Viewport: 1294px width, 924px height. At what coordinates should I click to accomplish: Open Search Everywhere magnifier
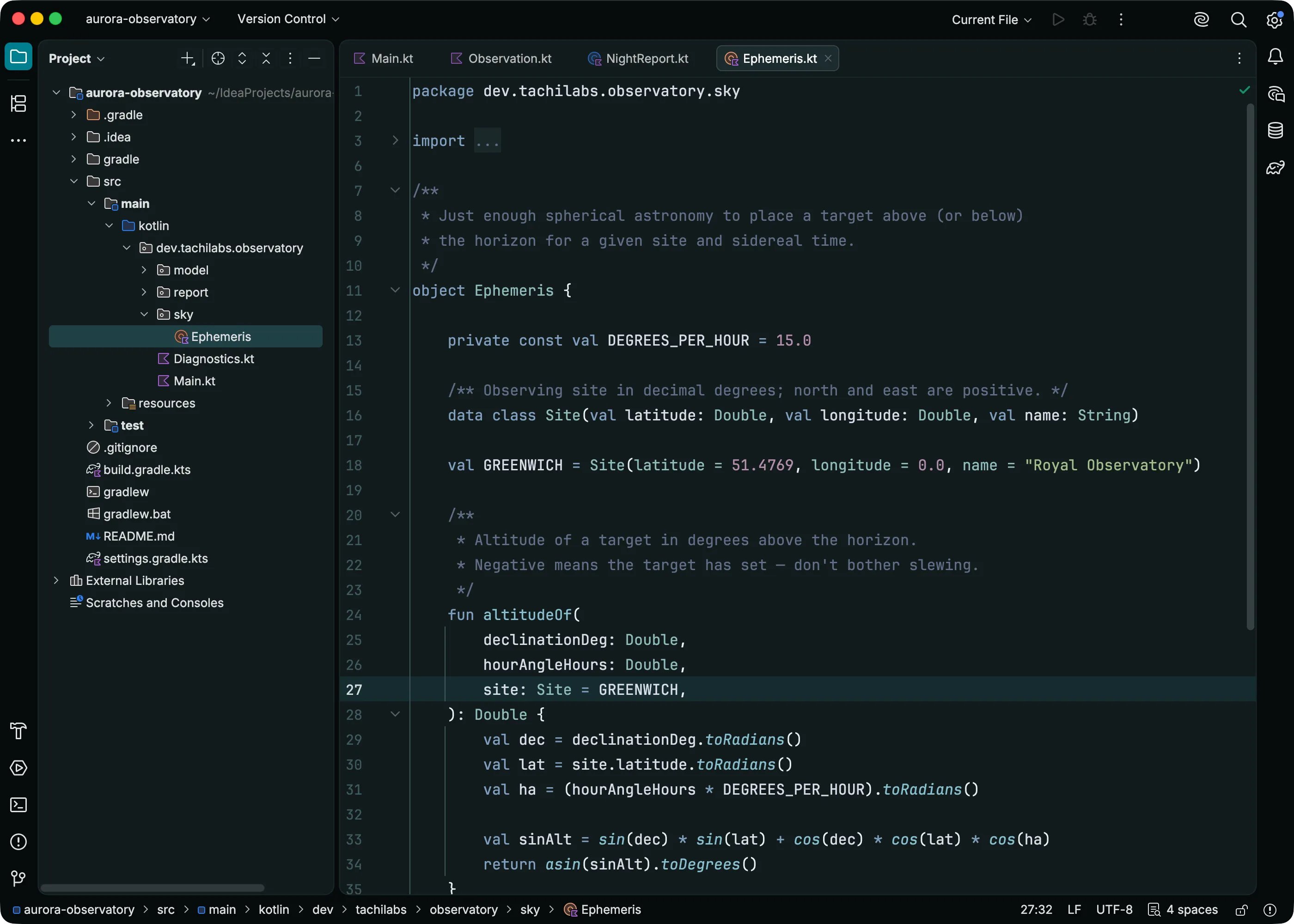coord(1238,19)
